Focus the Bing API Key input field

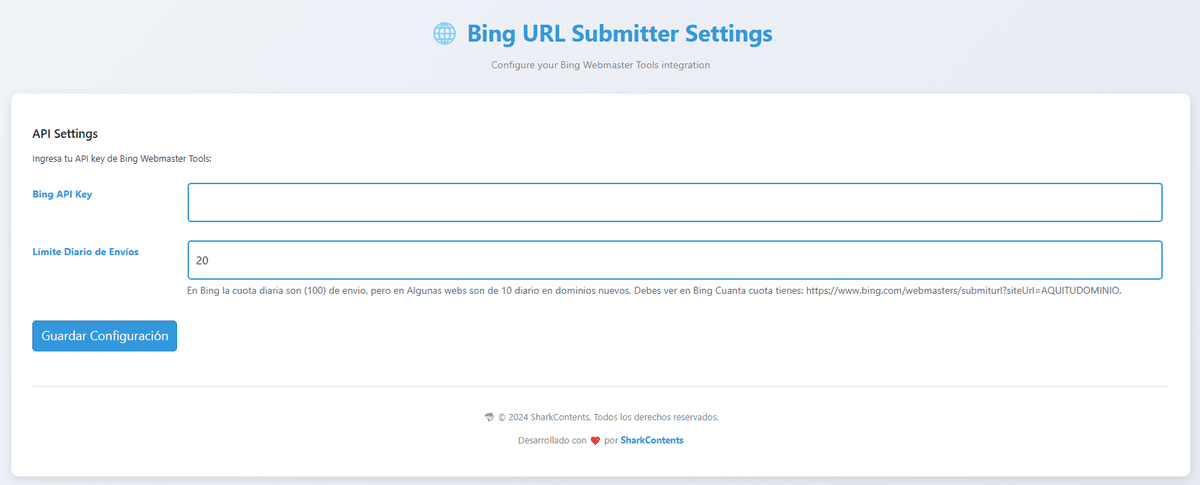(x=674, y=202)
